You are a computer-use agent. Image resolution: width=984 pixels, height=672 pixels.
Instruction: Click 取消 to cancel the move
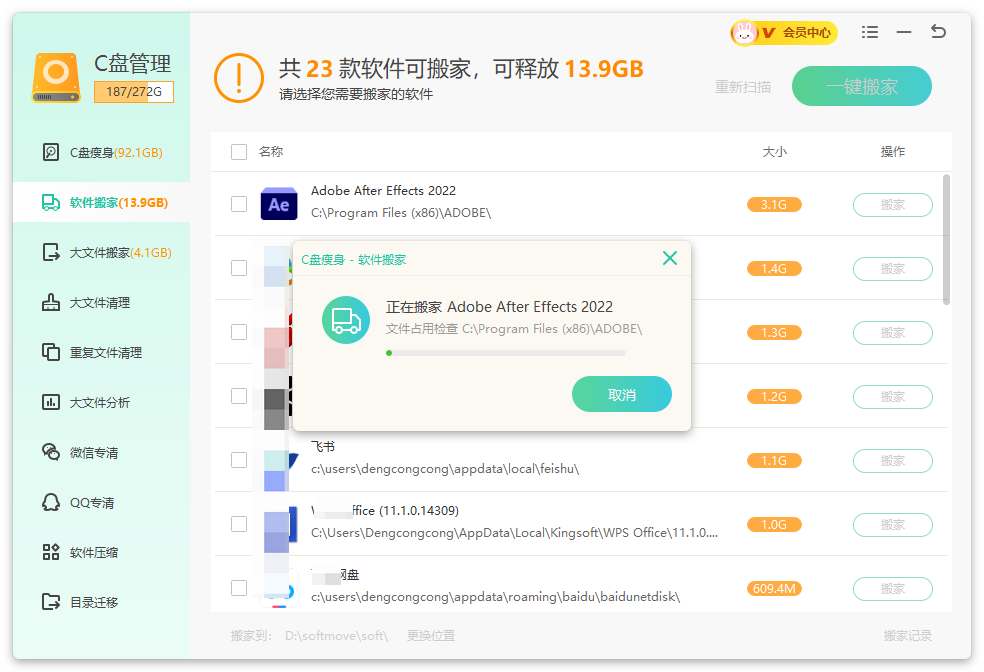[622, 394]
